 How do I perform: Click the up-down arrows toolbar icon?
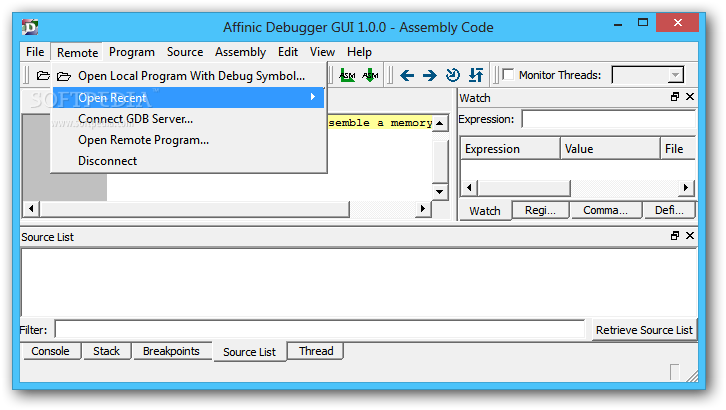click(x=476, y=75)
